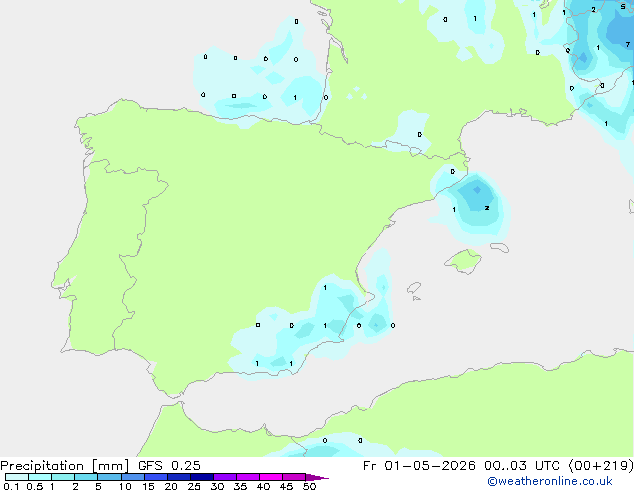Click the 'GFS 0.25' model label
Image resolution: width=634 pixels, height=490 pixels.
169,466
